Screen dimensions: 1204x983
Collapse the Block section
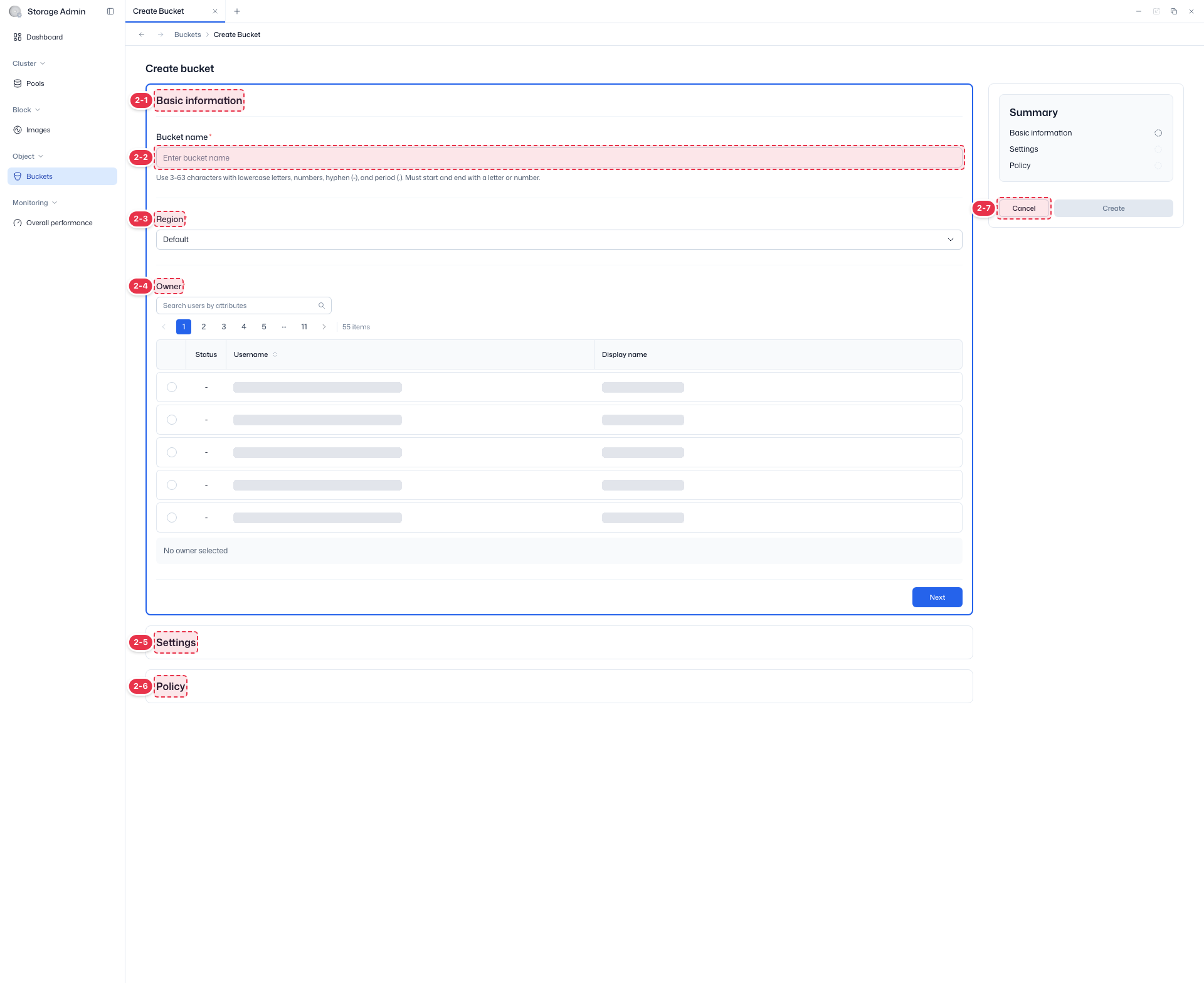click(x=26, y=110)
